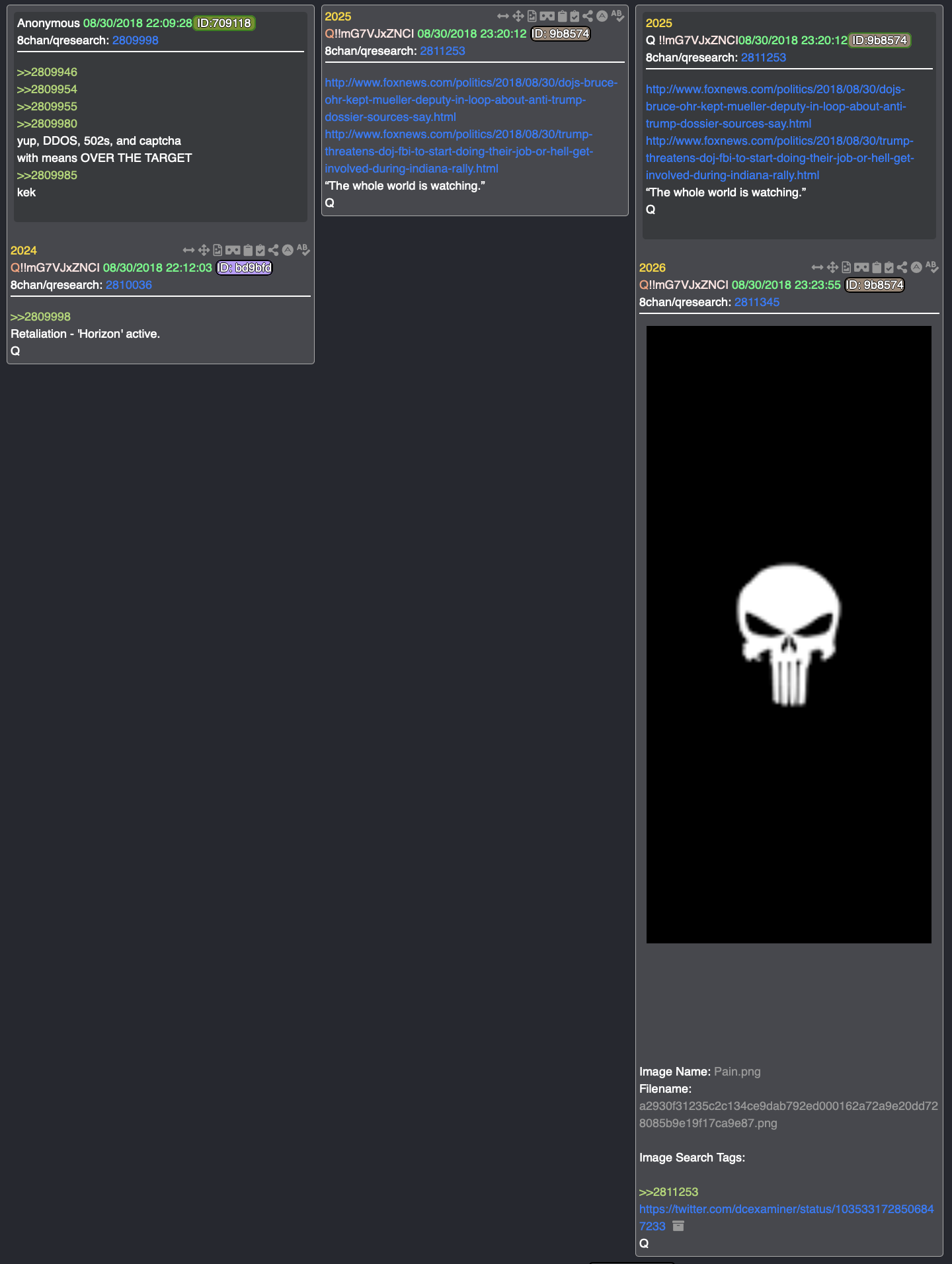952x1264 pixels.
Task: Click reply reference >>2809955
Action: pyautogui.click(x=47, y=106)
